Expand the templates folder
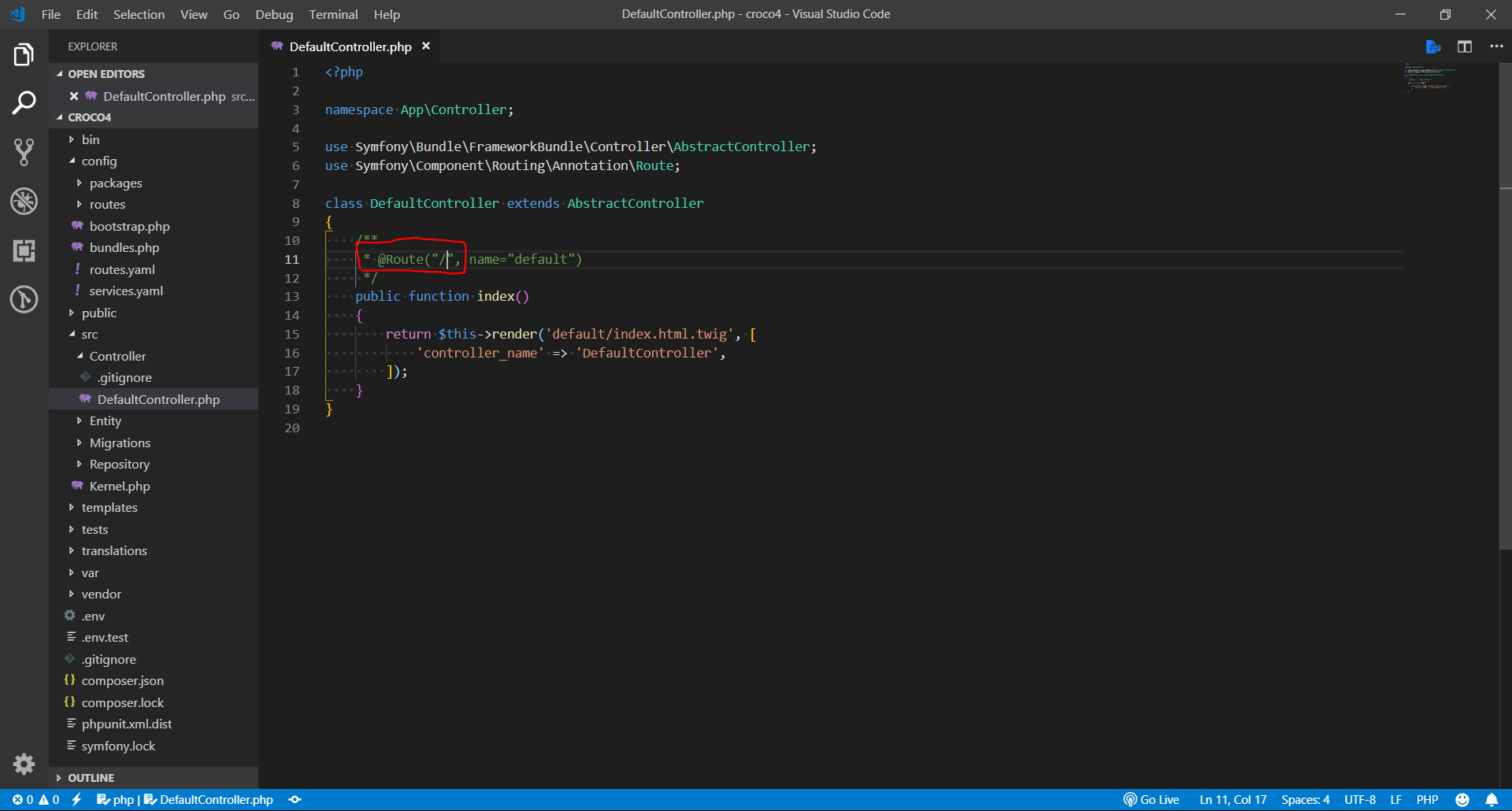This screenshot has width=1512, height=811. point(154,508)
